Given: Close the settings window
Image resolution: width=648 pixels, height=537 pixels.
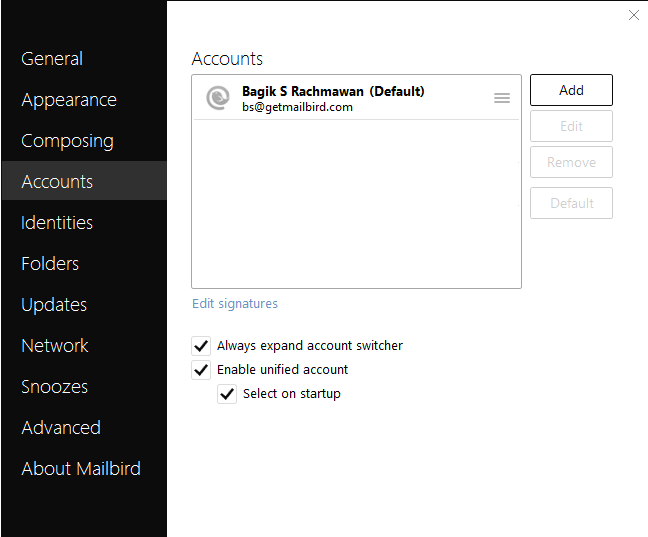Looking at the screenshot, I should (x=633, y=15).
